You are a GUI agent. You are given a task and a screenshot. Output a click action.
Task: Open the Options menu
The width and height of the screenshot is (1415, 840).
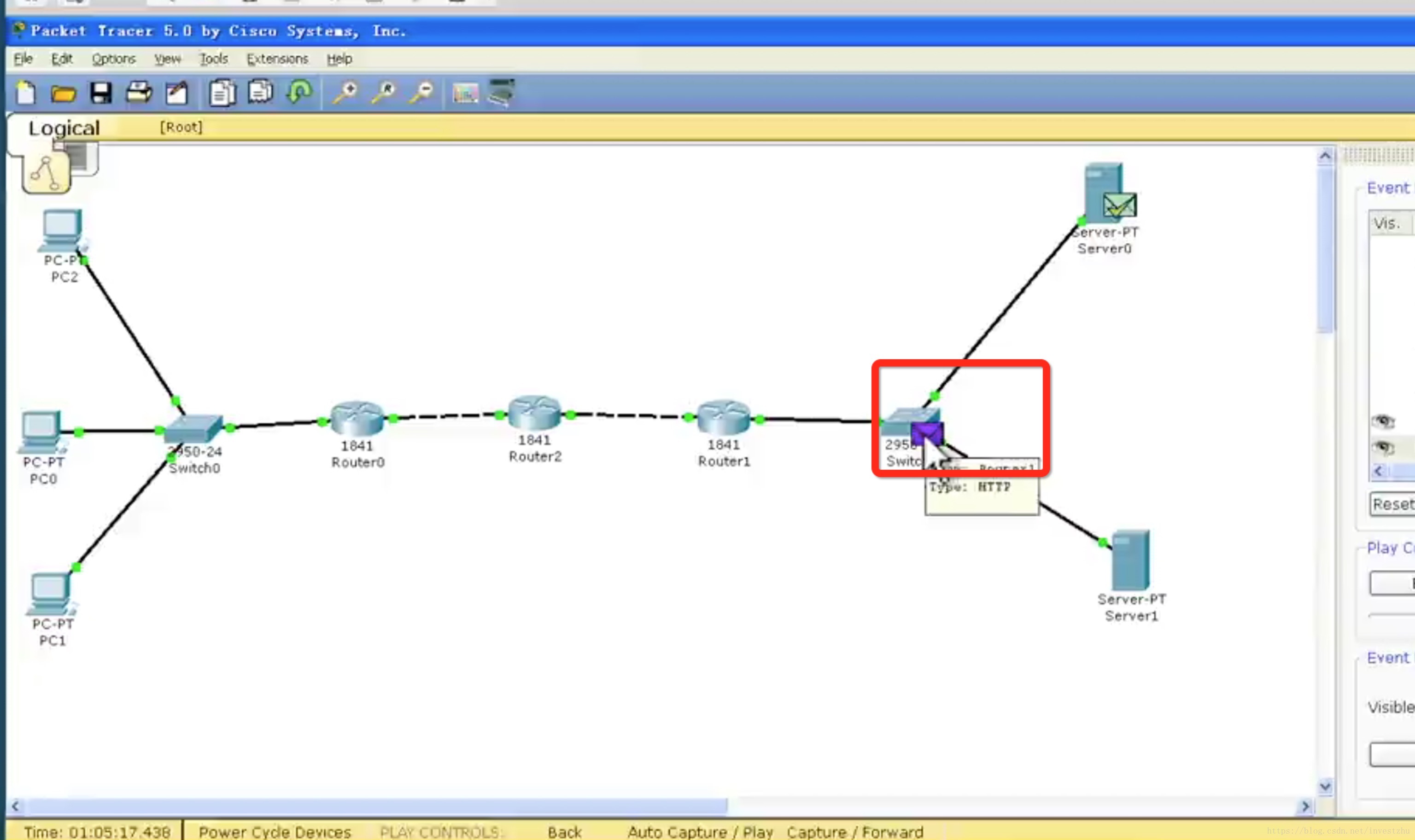pyautogui.click(x=114, y=59)
